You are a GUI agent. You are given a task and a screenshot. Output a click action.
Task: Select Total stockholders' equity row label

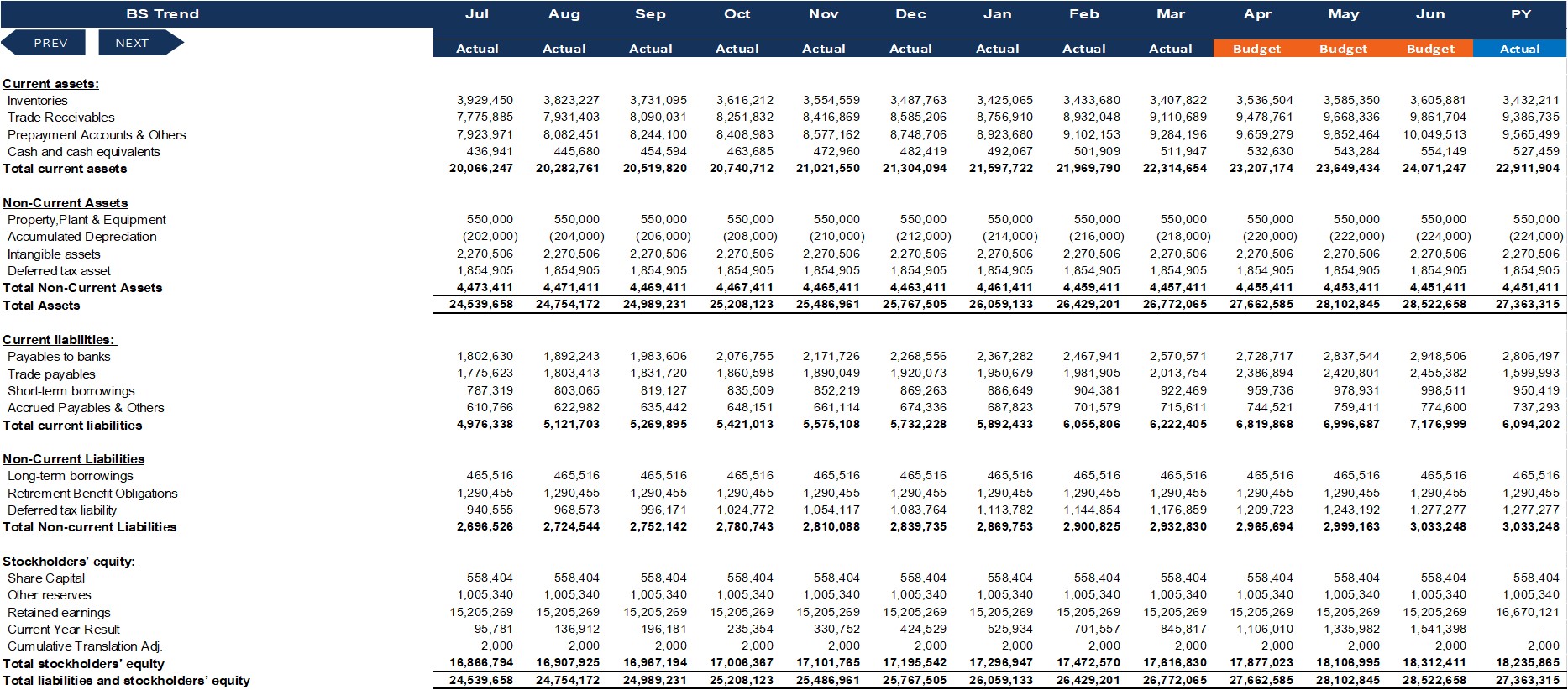83,664
